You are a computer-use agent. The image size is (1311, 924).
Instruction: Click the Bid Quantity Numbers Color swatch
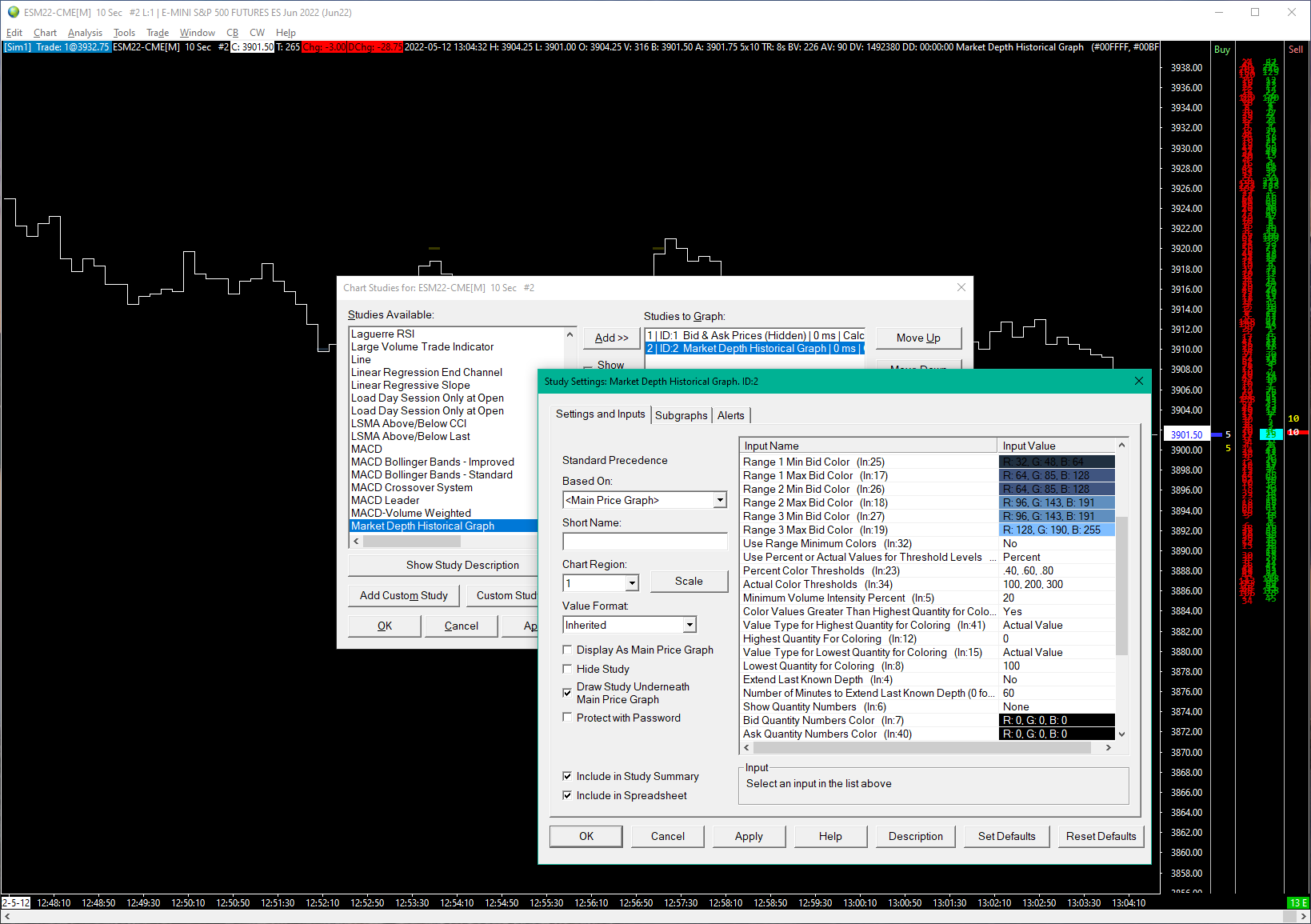tap(1057, 720)
